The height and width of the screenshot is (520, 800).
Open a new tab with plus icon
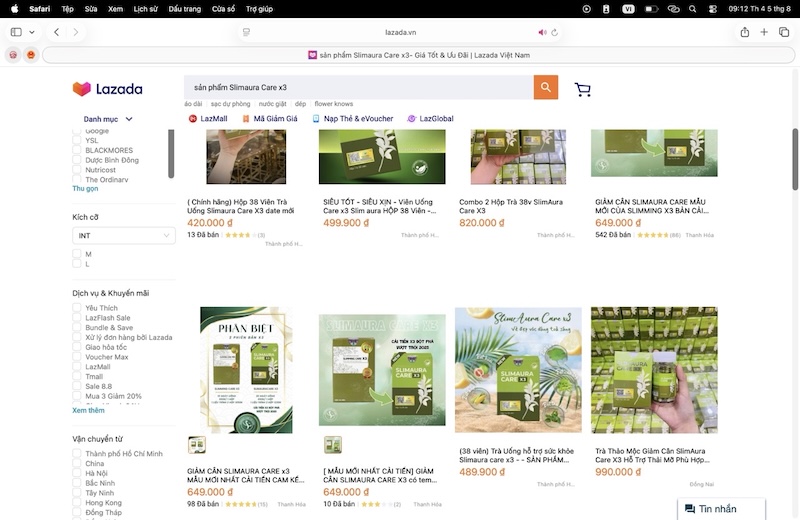(x=764, y=32)
